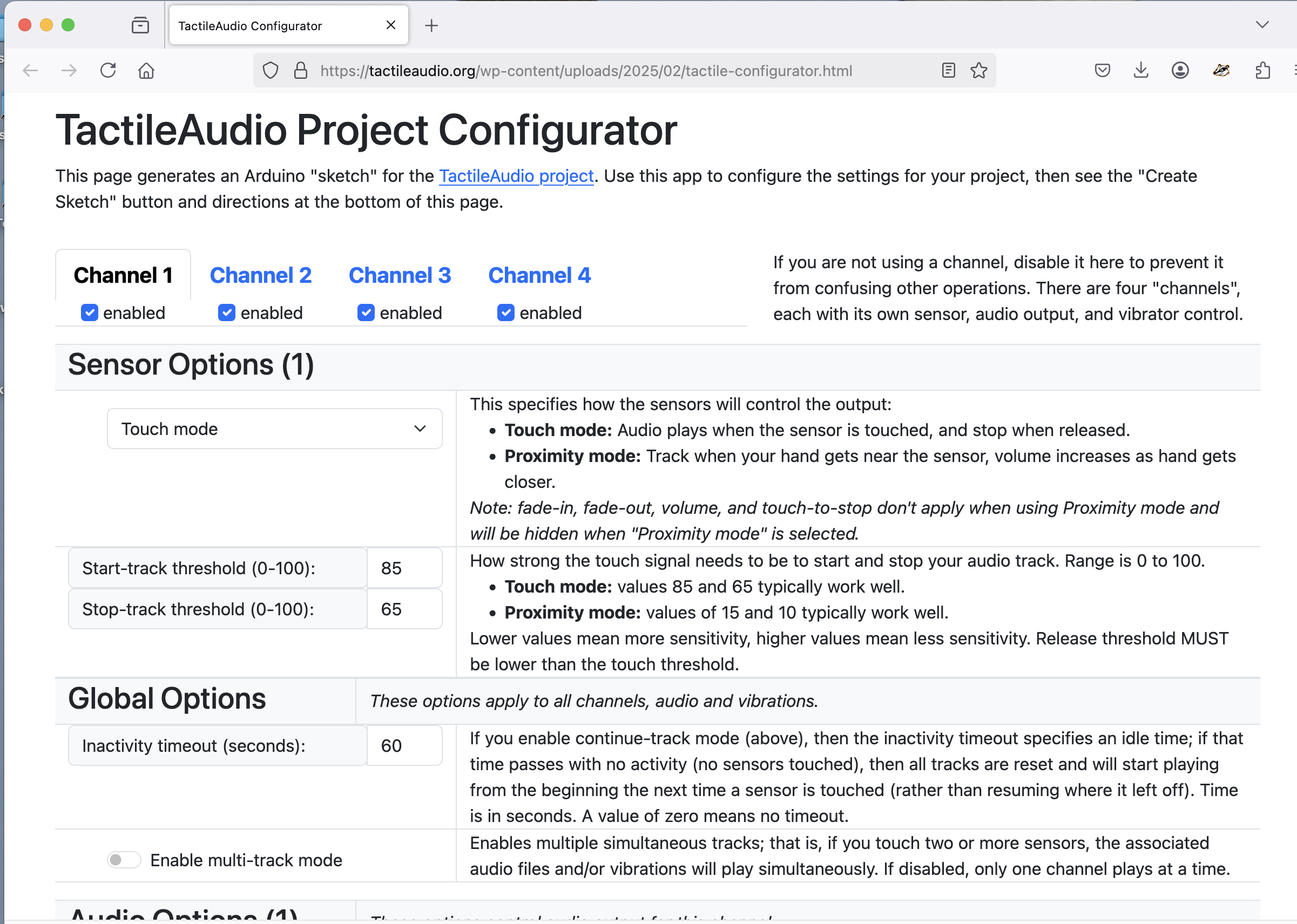Click the Start-track threshold value field

coord(404,568)
